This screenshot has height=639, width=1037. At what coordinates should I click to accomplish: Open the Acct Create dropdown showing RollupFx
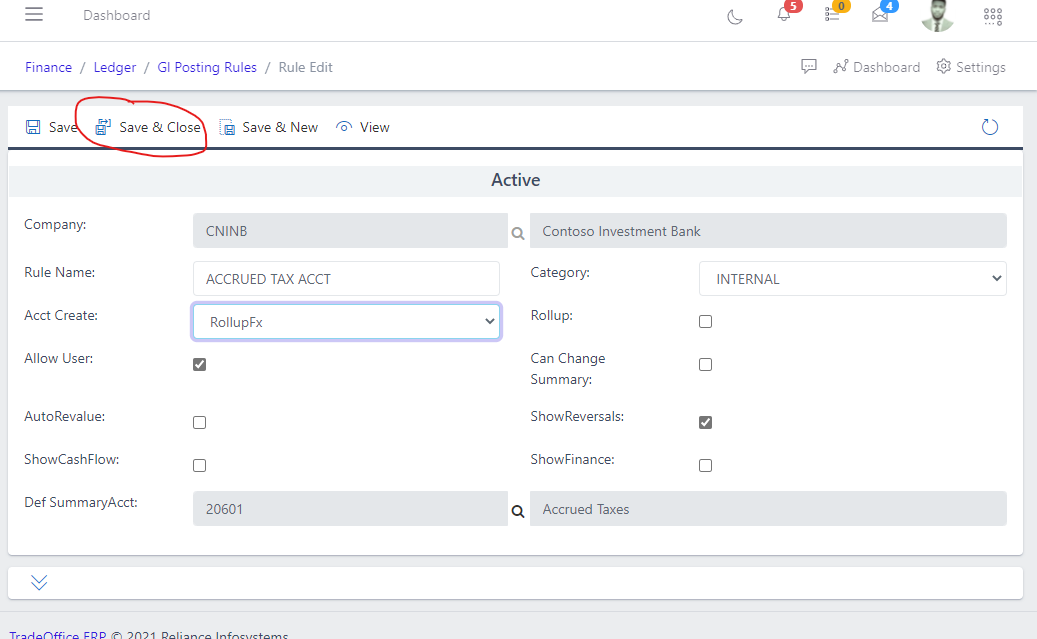[346, 321]
